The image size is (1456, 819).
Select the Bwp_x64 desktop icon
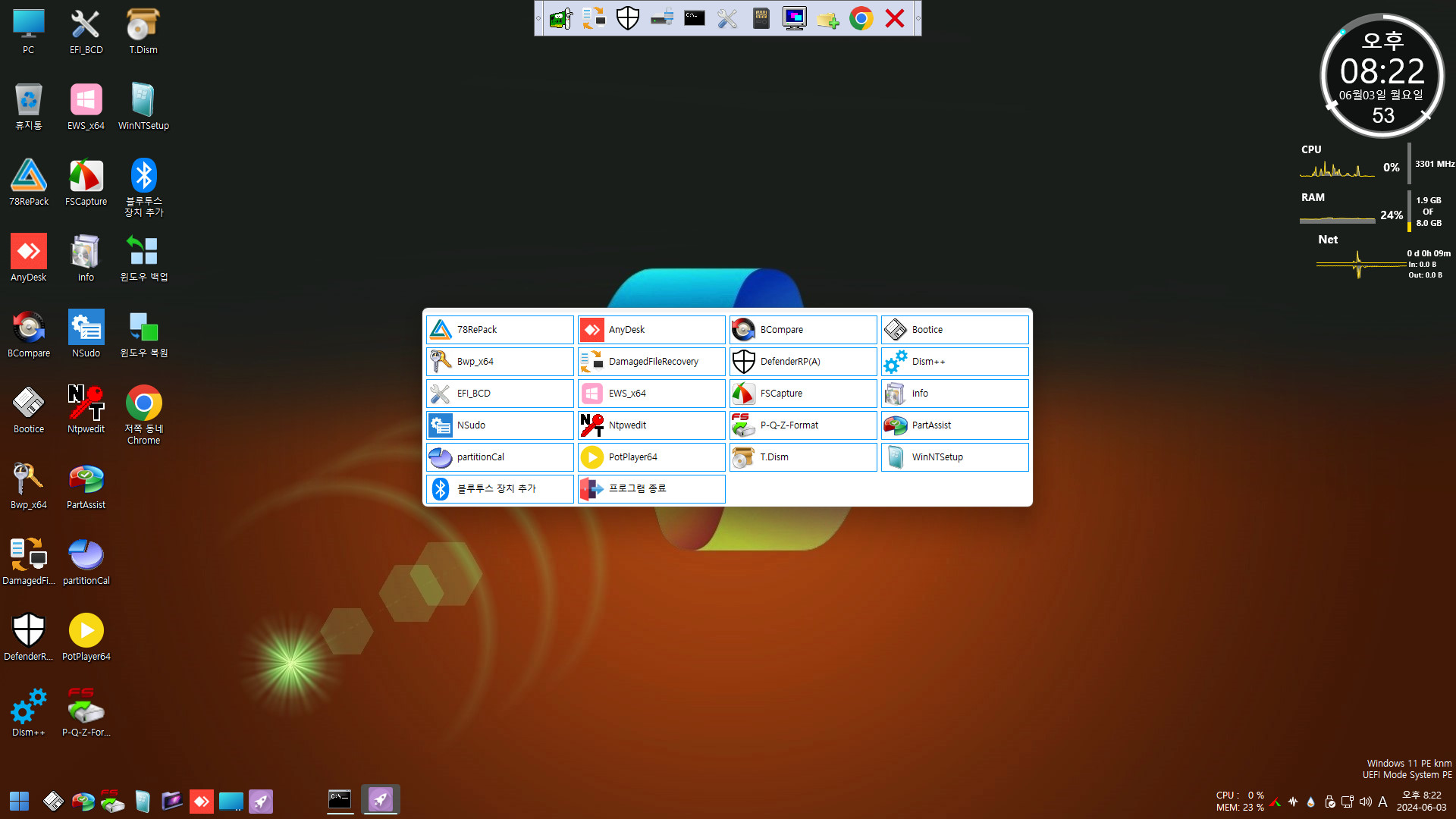[x=29, y=486]
